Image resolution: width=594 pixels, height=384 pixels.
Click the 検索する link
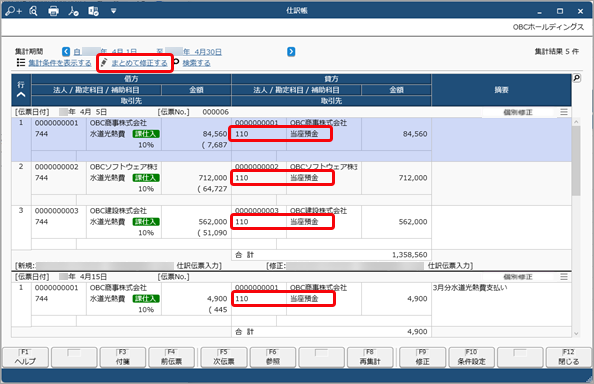[x=196, y=63]
